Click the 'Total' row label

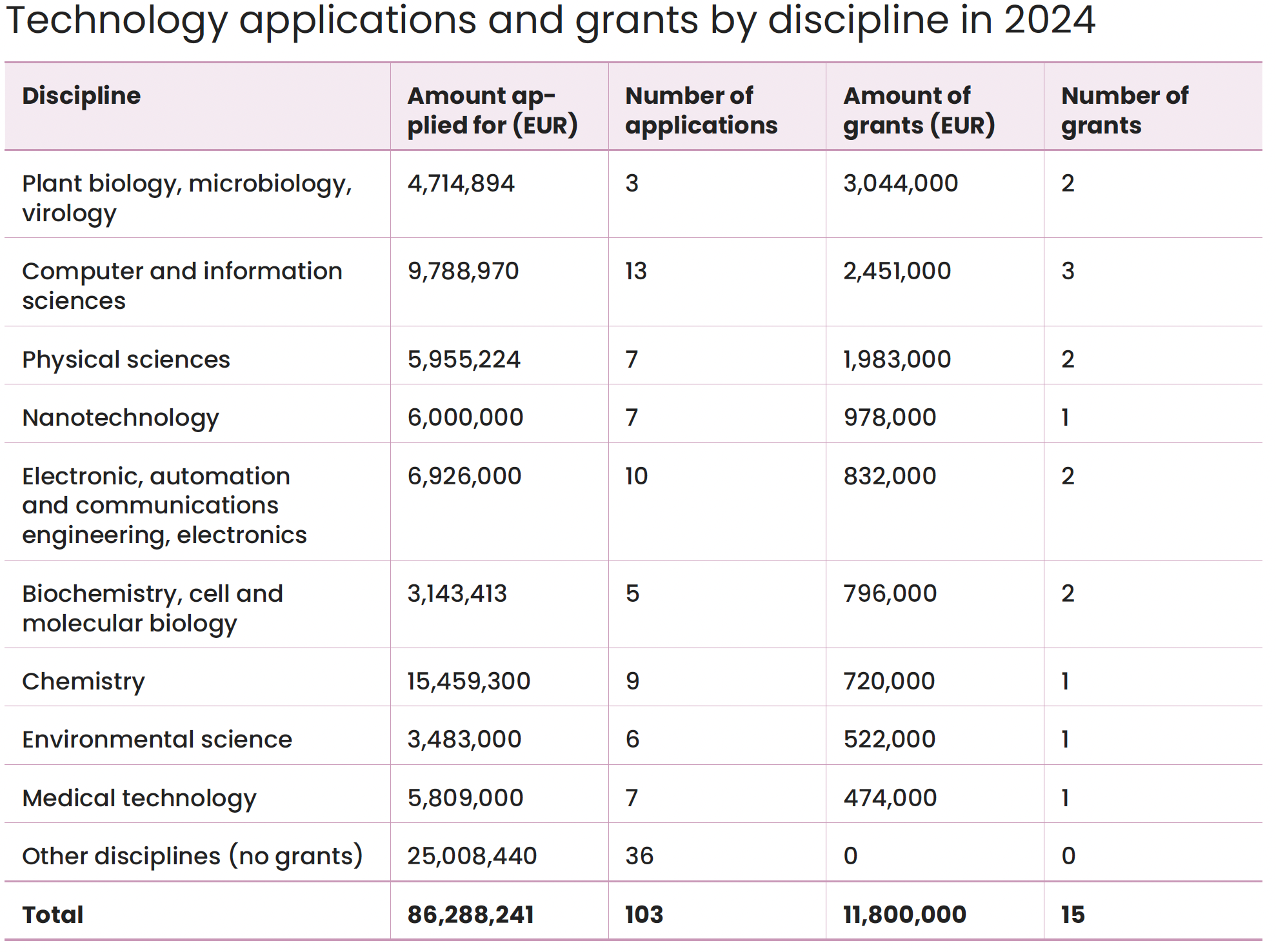[52, 915]
